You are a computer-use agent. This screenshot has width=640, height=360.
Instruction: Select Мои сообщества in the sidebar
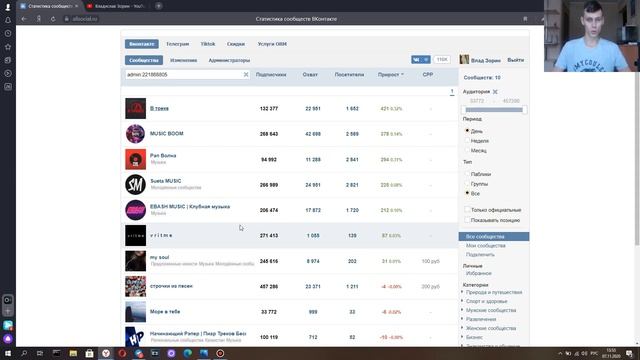(x=486, y=246)
